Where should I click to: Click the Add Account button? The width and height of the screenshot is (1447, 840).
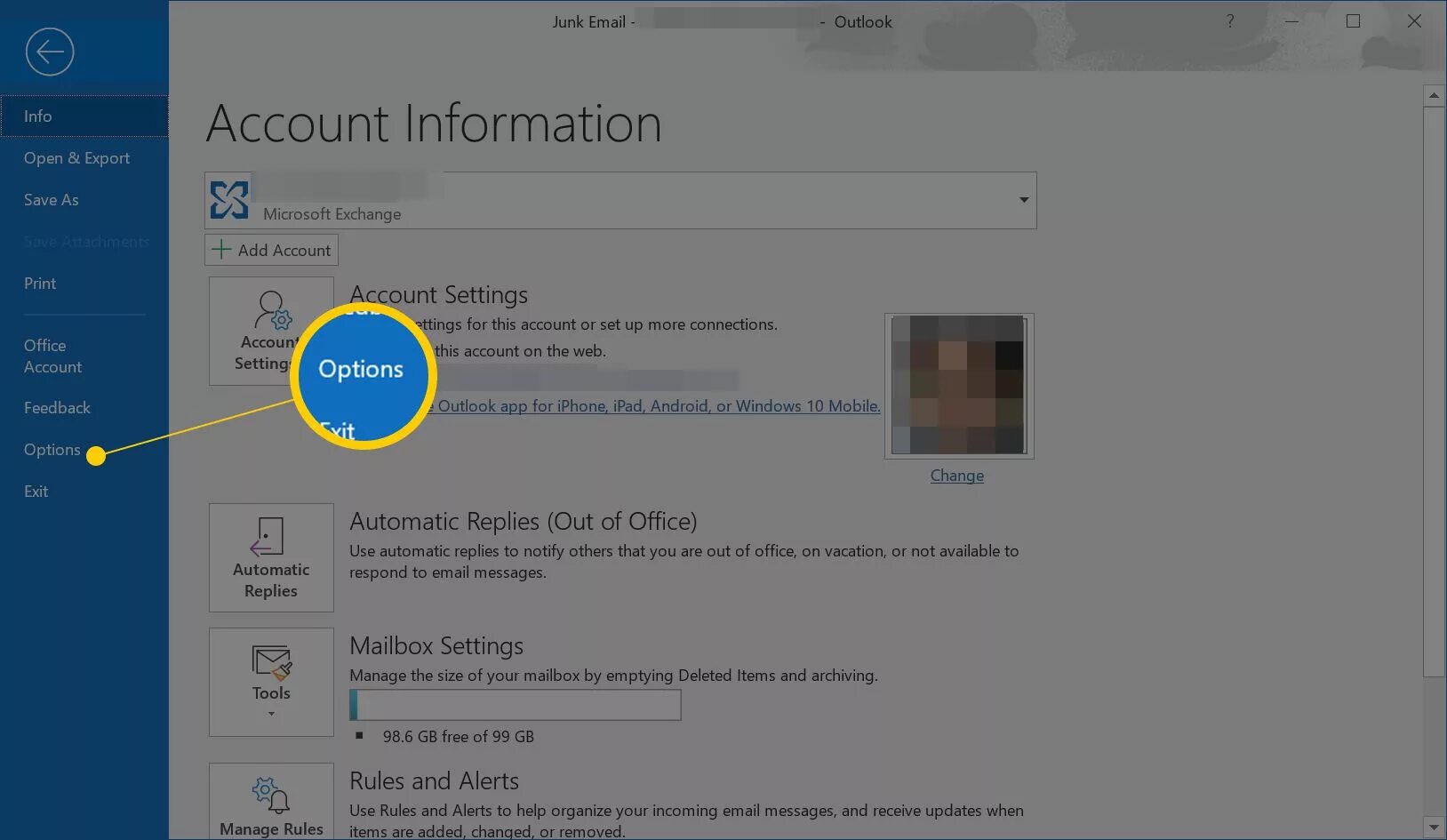click(271, 250)
